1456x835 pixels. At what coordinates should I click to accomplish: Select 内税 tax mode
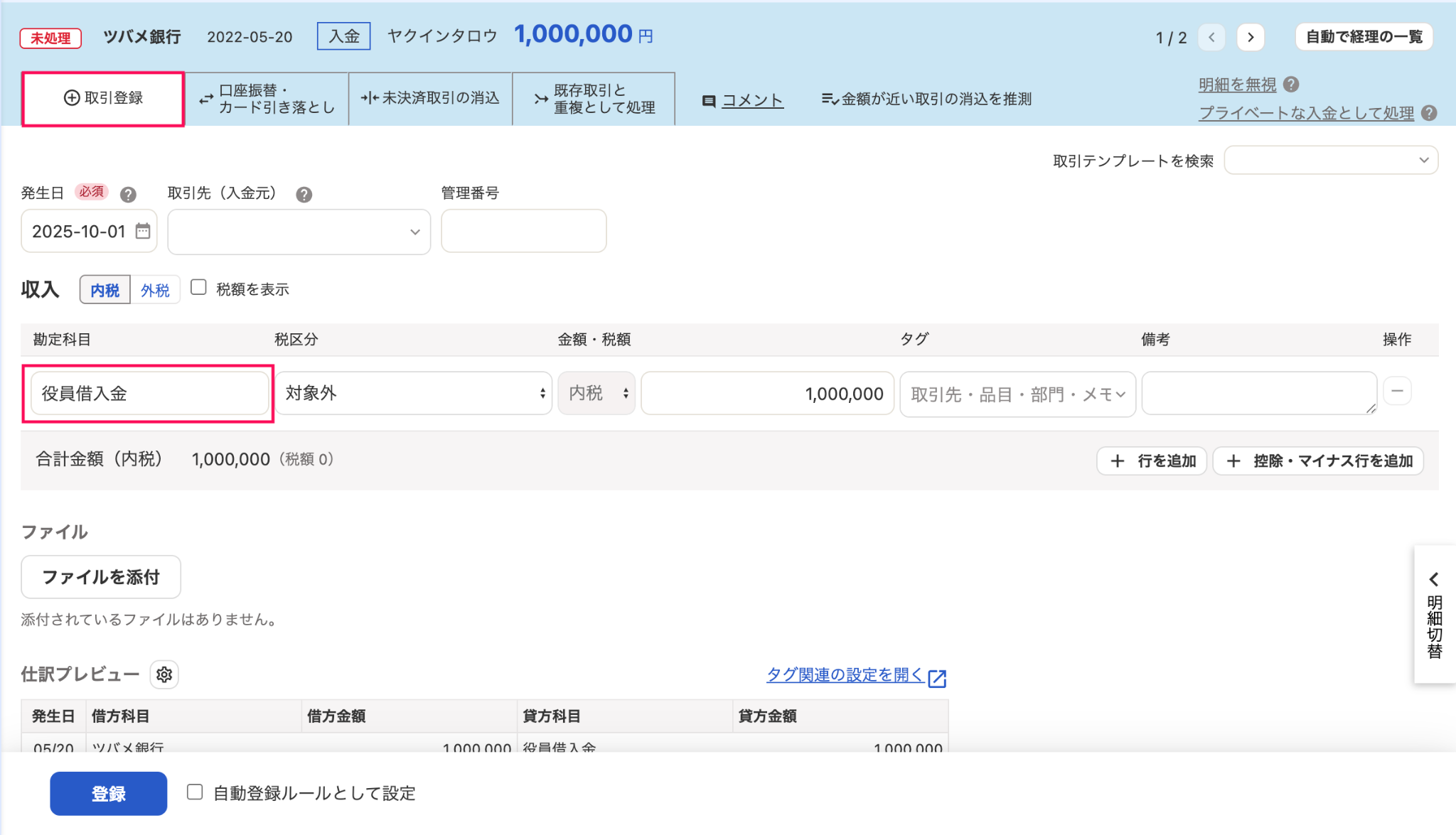click(105, 290)
